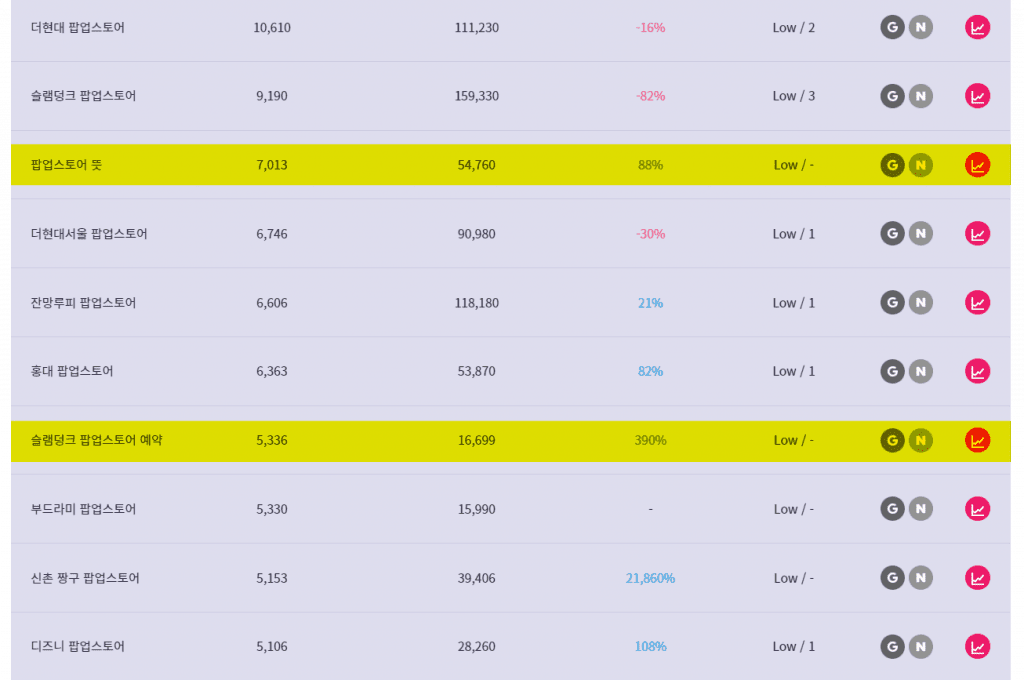
Task: Click Google icon in 더현대서울 팝업스토어 row
Action: pos(892,233)
